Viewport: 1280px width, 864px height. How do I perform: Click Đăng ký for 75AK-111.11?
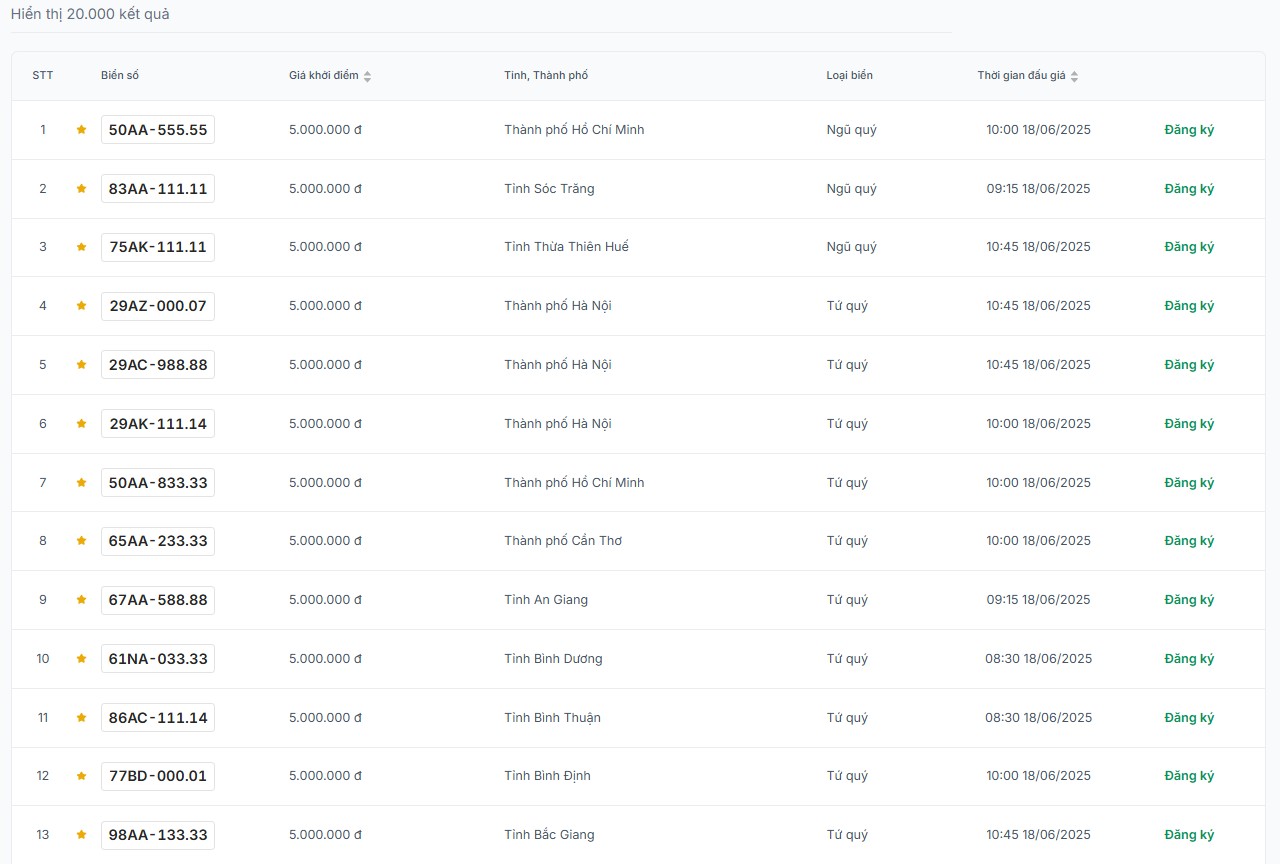point(1189,247)
